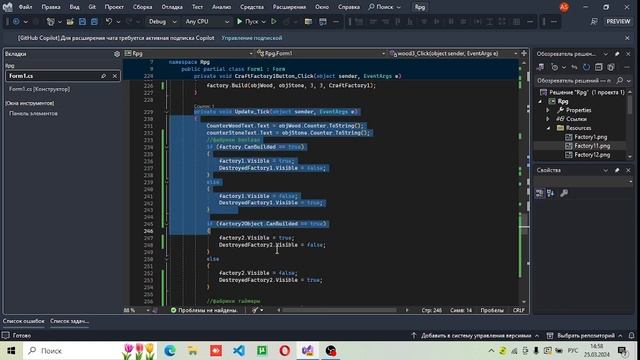Select Factory12.png in Solution Explorer
Image resolution: width=640 pixels, height=360 pixels.
592,155
